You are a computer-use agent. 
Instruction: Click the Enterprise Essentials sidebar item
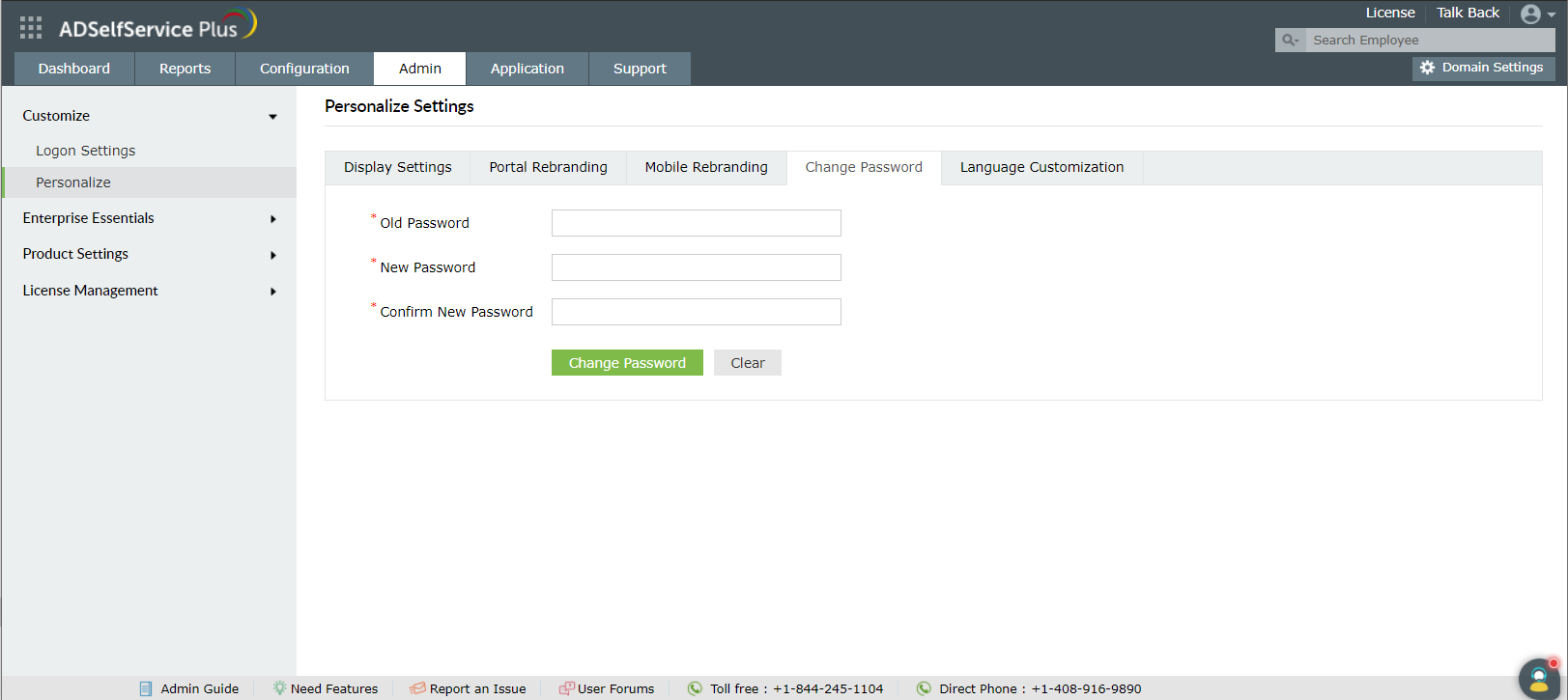click(89, 218)
